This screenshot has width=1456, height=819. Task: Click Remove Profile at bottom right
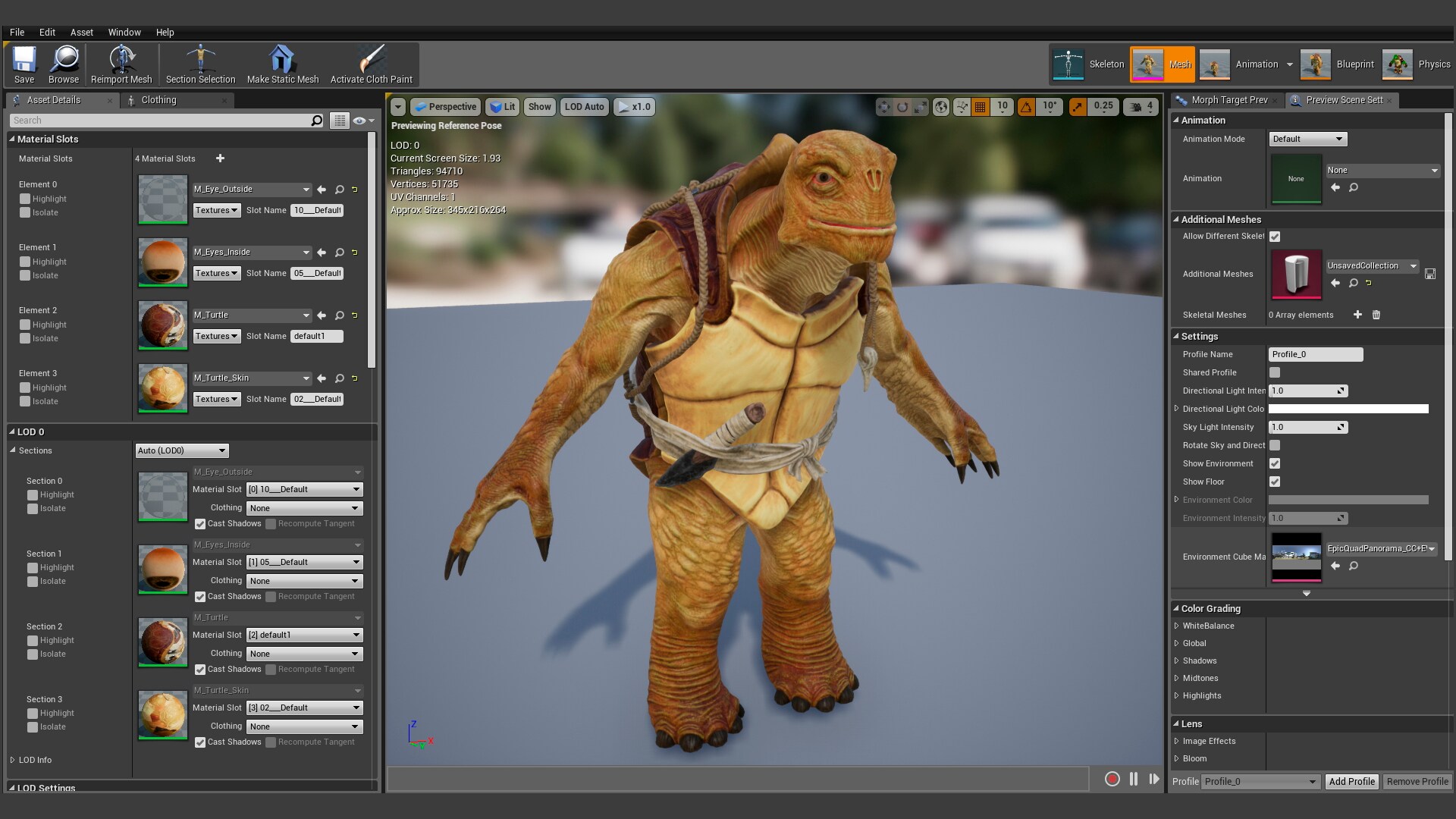click(x=1417, y=781)
